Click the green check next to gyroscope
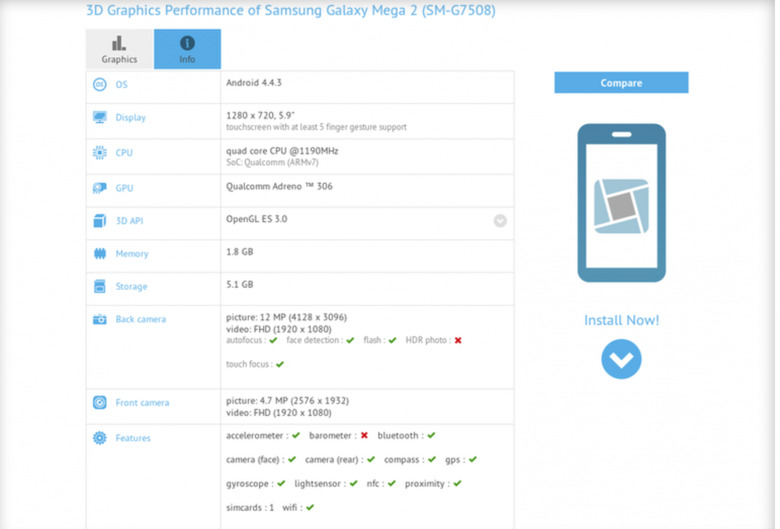 281,483
